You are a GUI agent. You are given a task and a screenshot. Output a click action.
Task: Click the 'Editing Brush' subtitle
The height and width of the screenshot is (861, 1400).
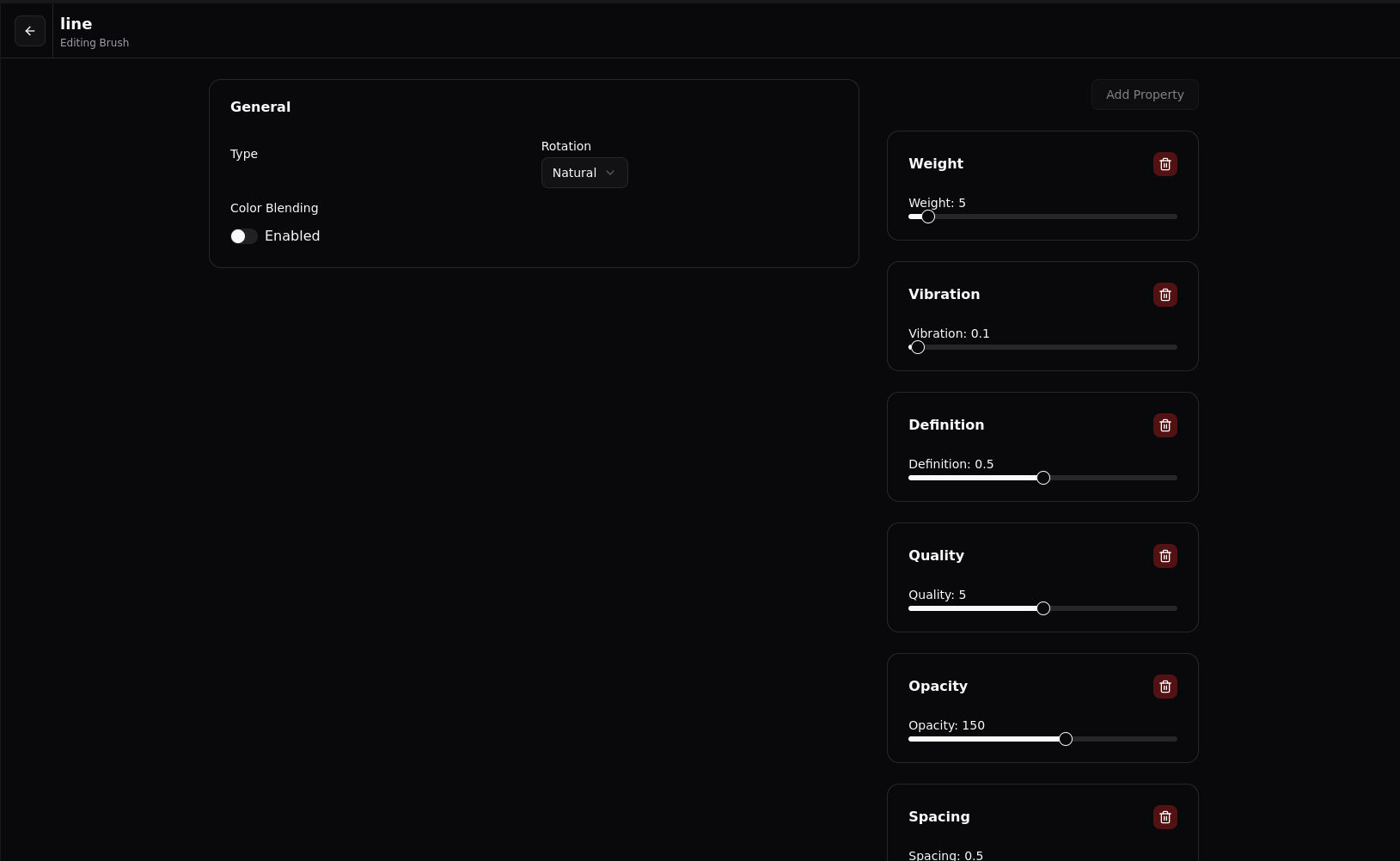tap(95, 43)
